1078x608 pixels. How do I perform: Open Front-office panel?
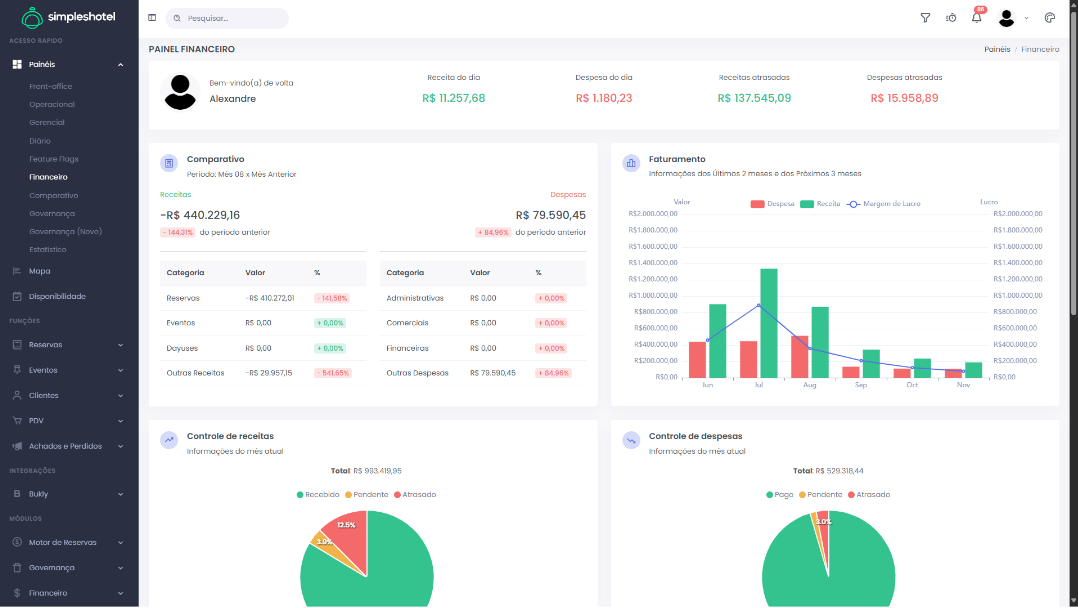pos(50,87)
